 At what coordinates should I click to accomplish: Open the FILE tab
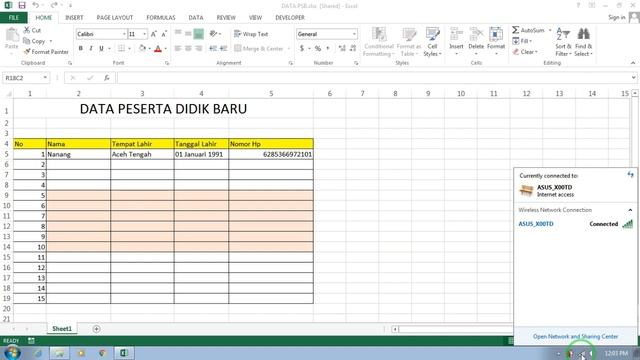tap(14, 18)
